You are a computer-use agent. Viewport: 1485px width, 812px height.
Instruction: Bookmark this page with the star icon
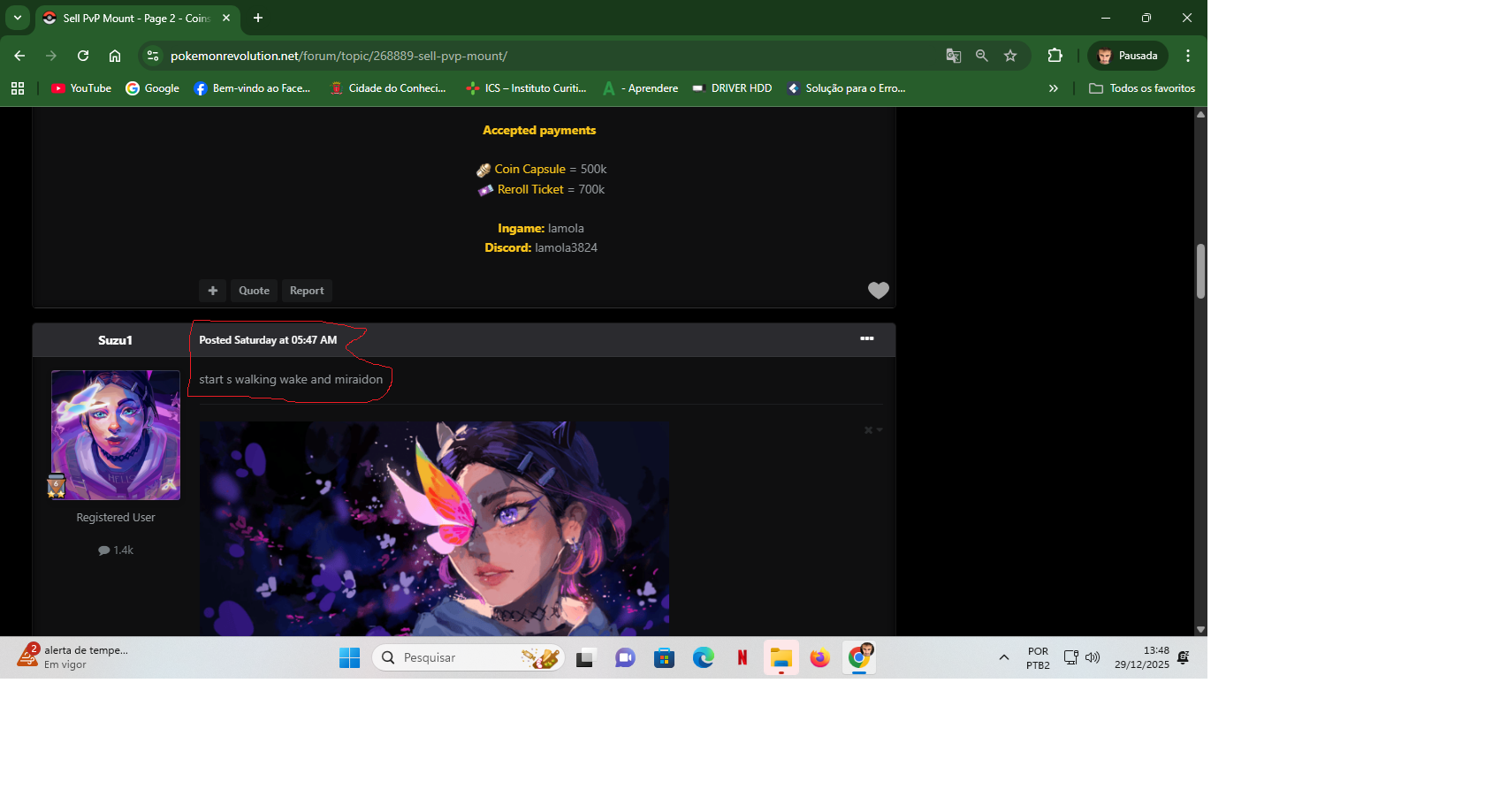point(1010,56)
